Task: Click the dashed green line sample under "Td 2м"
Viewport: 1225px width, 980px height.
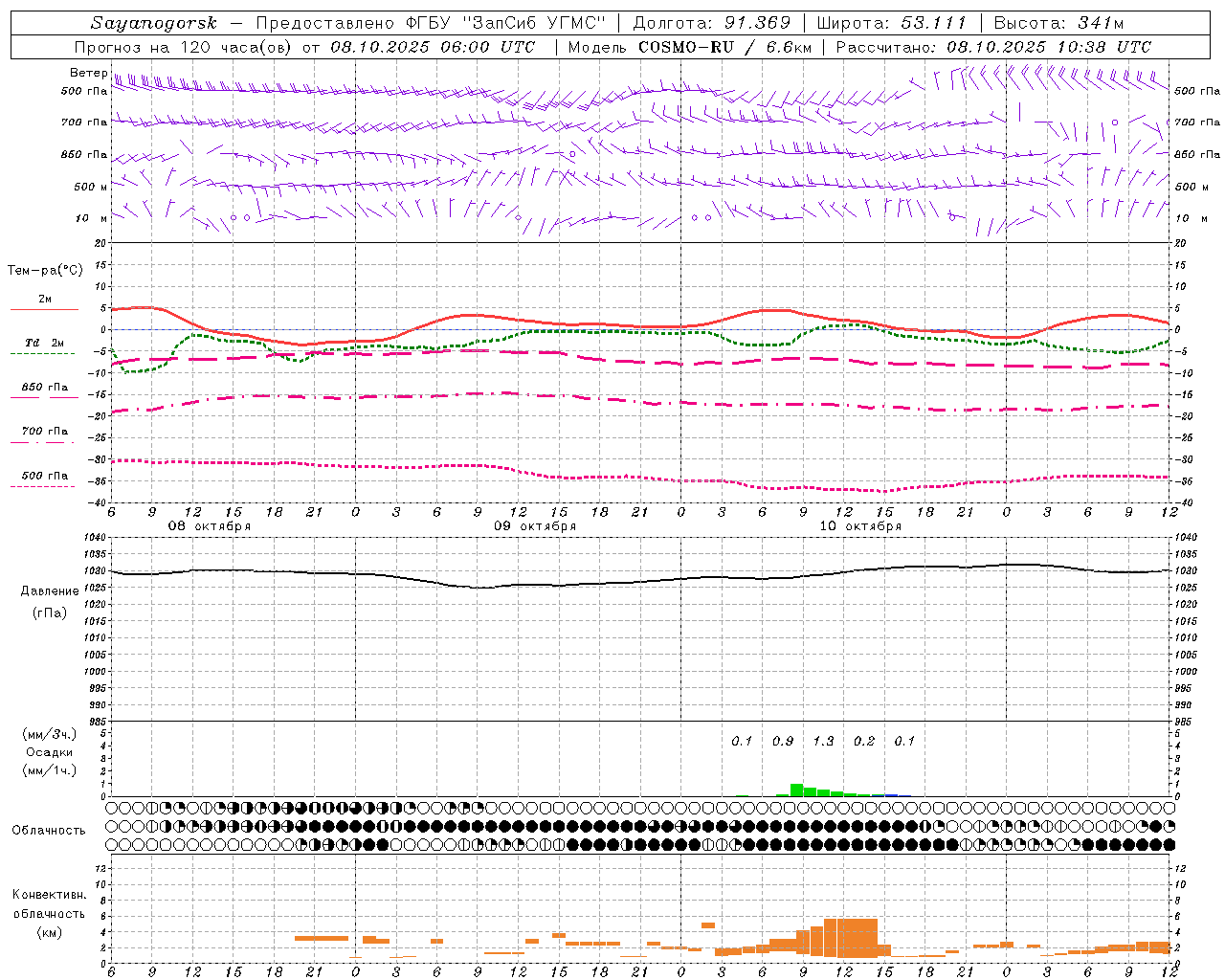Action: click(42, 354)
